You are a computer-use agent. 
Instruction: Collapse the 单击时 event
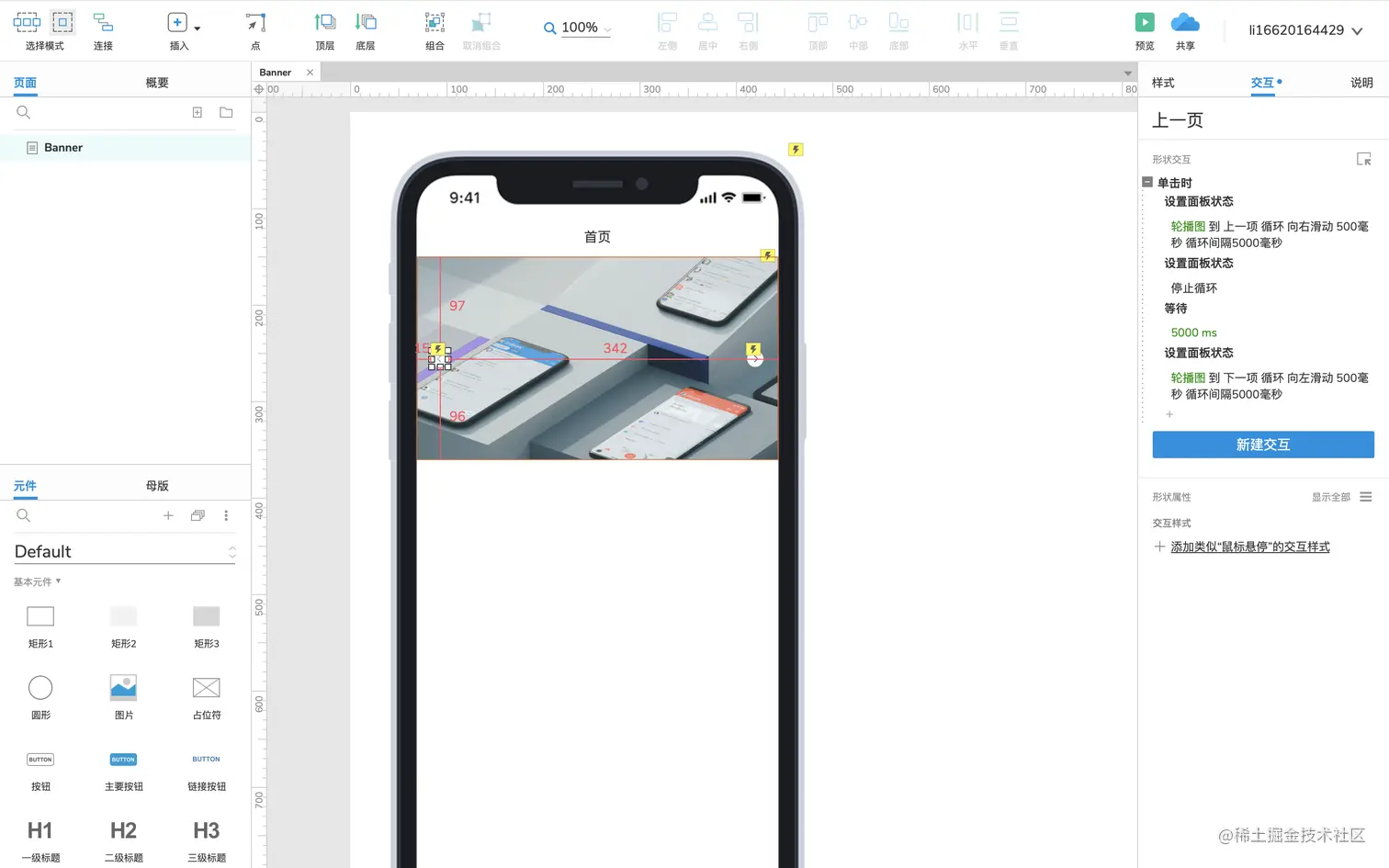click(1147, 183)
